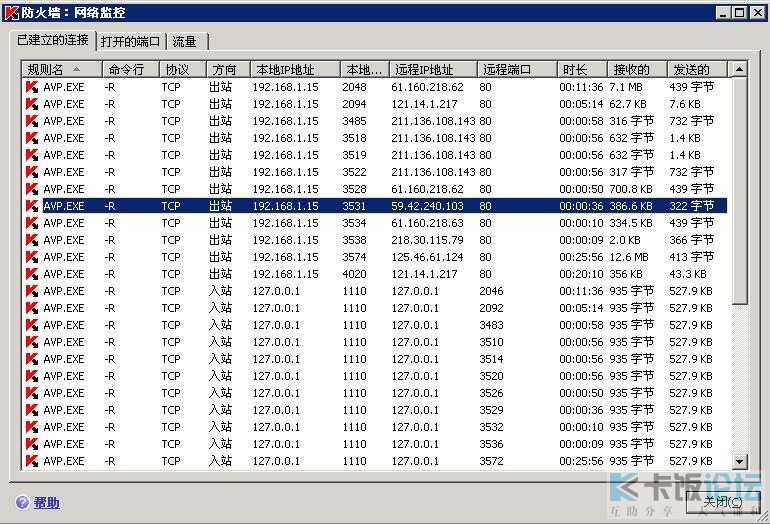The height and width of the screenshot is (524, 770).
Task: Click the icon of row with local port 3485
Action: point(32,121)
